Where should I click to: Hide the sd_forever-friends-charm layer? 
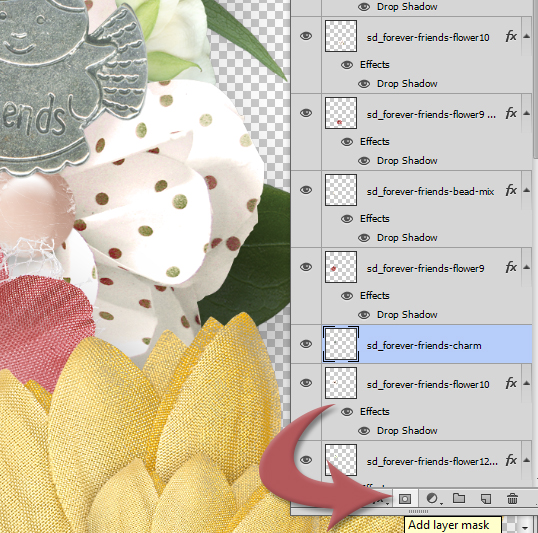click(x=306, y=344)
